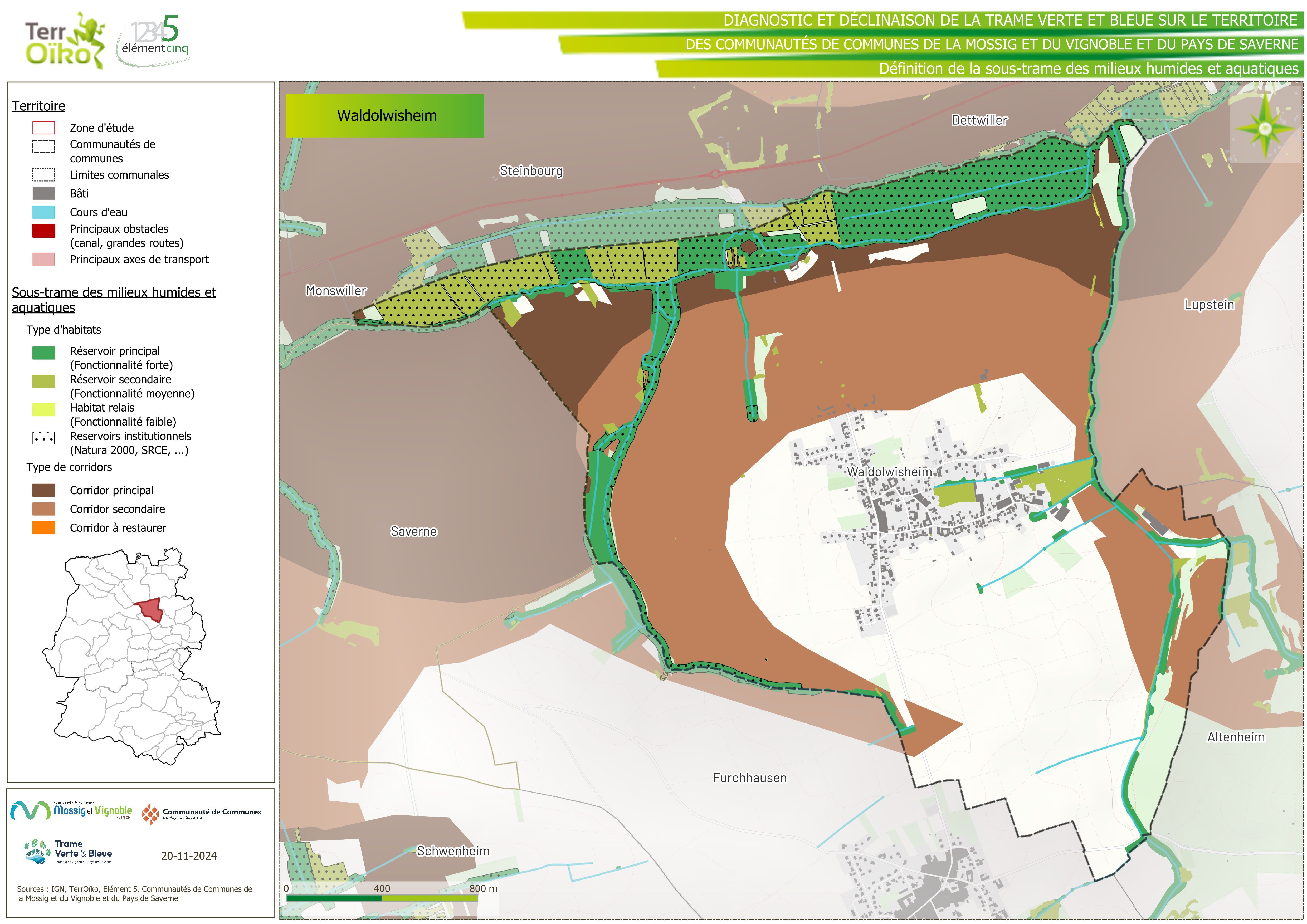Click the Waldolwisheim title banner
This screenshot has width=1307, height=924.
(385, 116)
